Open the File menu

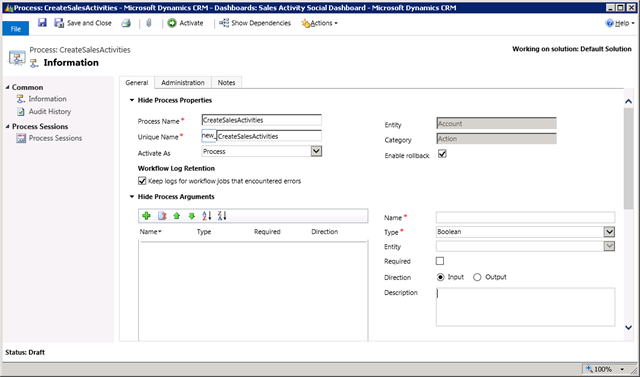(x=16, y=29)
